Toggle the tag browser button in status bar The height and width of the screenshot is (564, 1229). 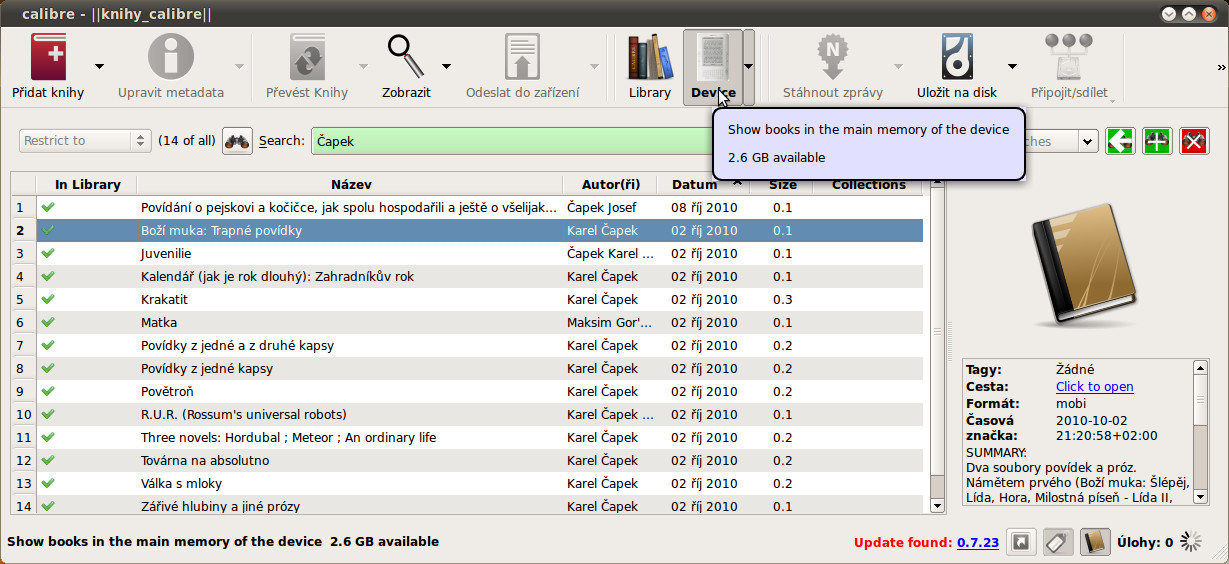pyautogui.click(x=1058, y=542)
